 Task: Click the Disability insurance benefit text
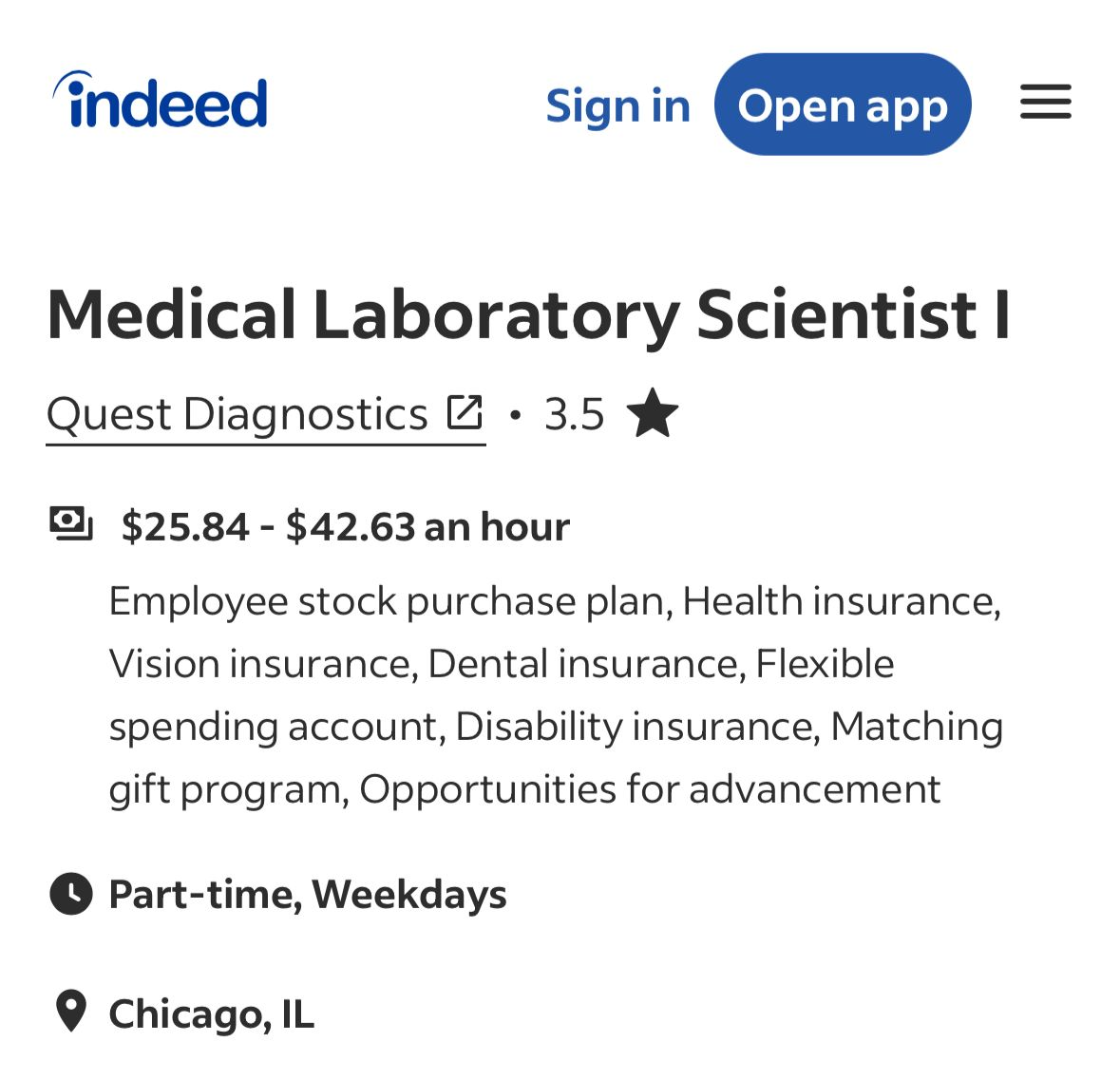point(636,727)
